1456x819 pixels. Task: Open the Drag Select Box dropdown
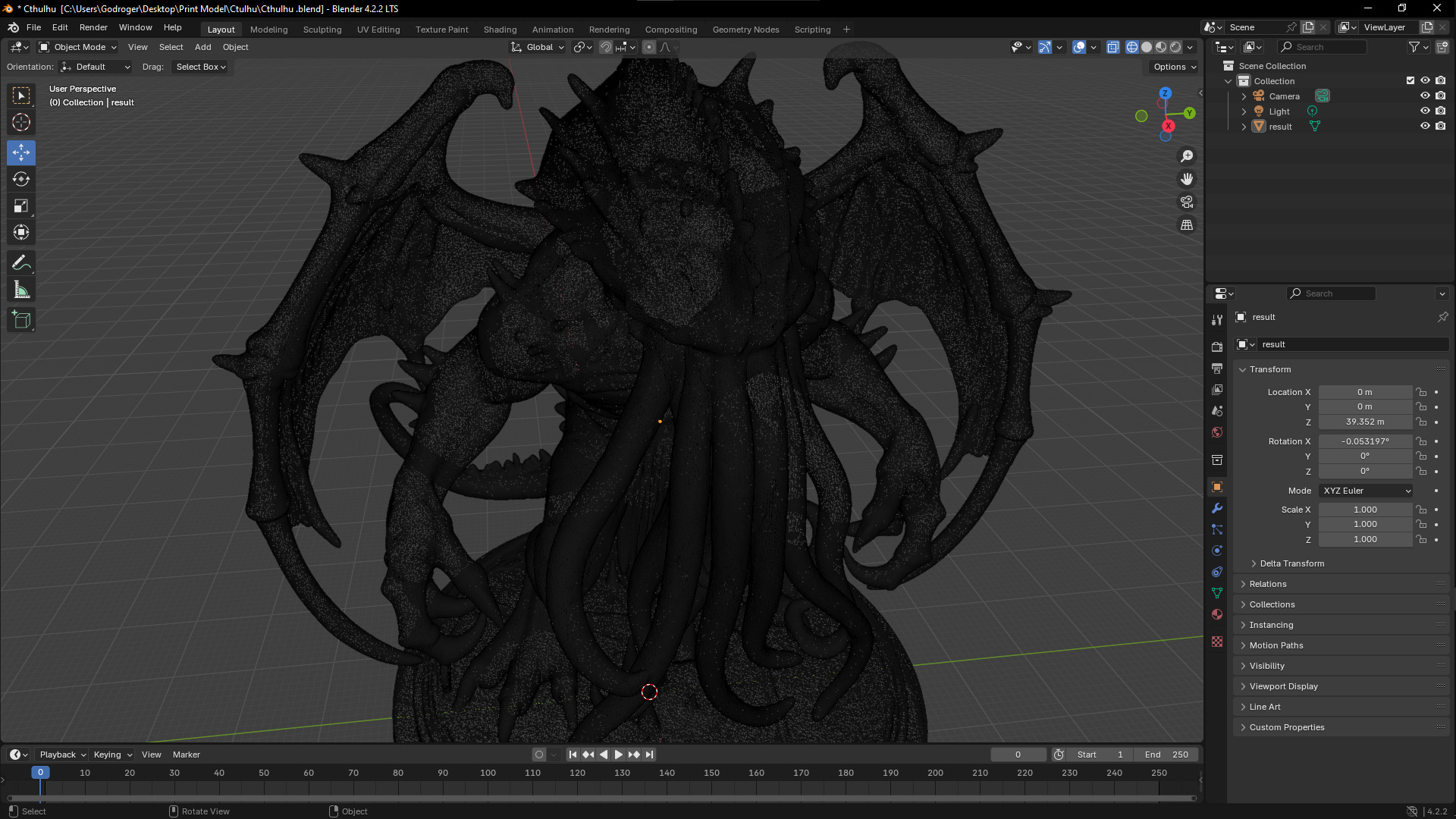(x=201, y=67)
